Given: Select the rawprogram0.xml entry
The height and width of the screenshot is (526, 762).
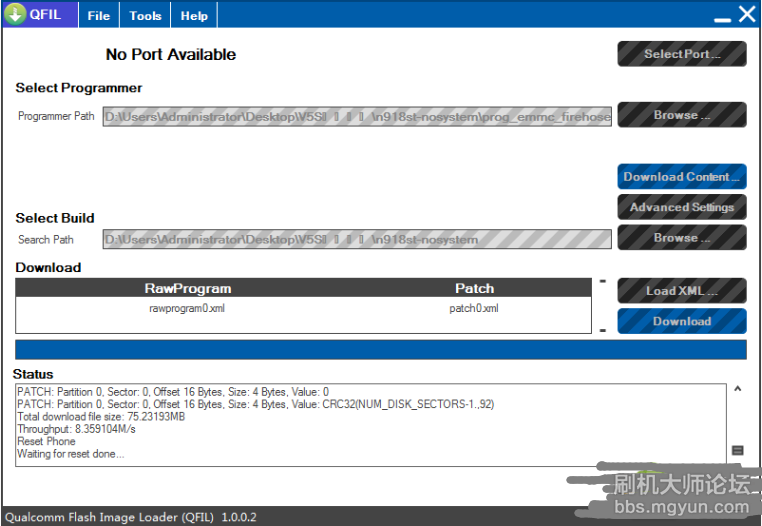Looking at the screenshot, I should coord(187,308).
